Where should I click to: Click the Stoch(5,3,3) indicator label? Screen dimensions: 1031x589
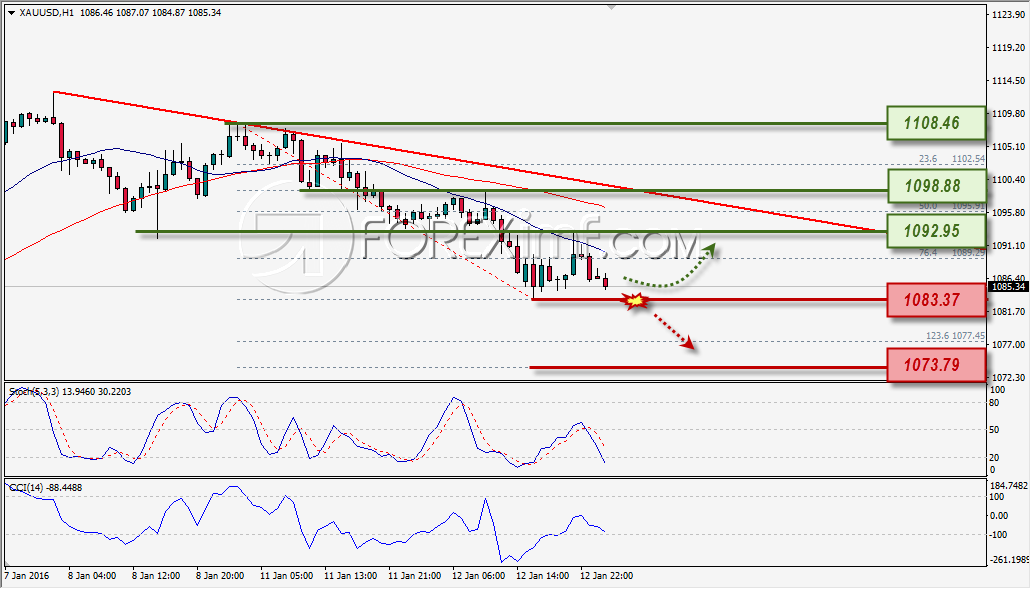point(34,392)
